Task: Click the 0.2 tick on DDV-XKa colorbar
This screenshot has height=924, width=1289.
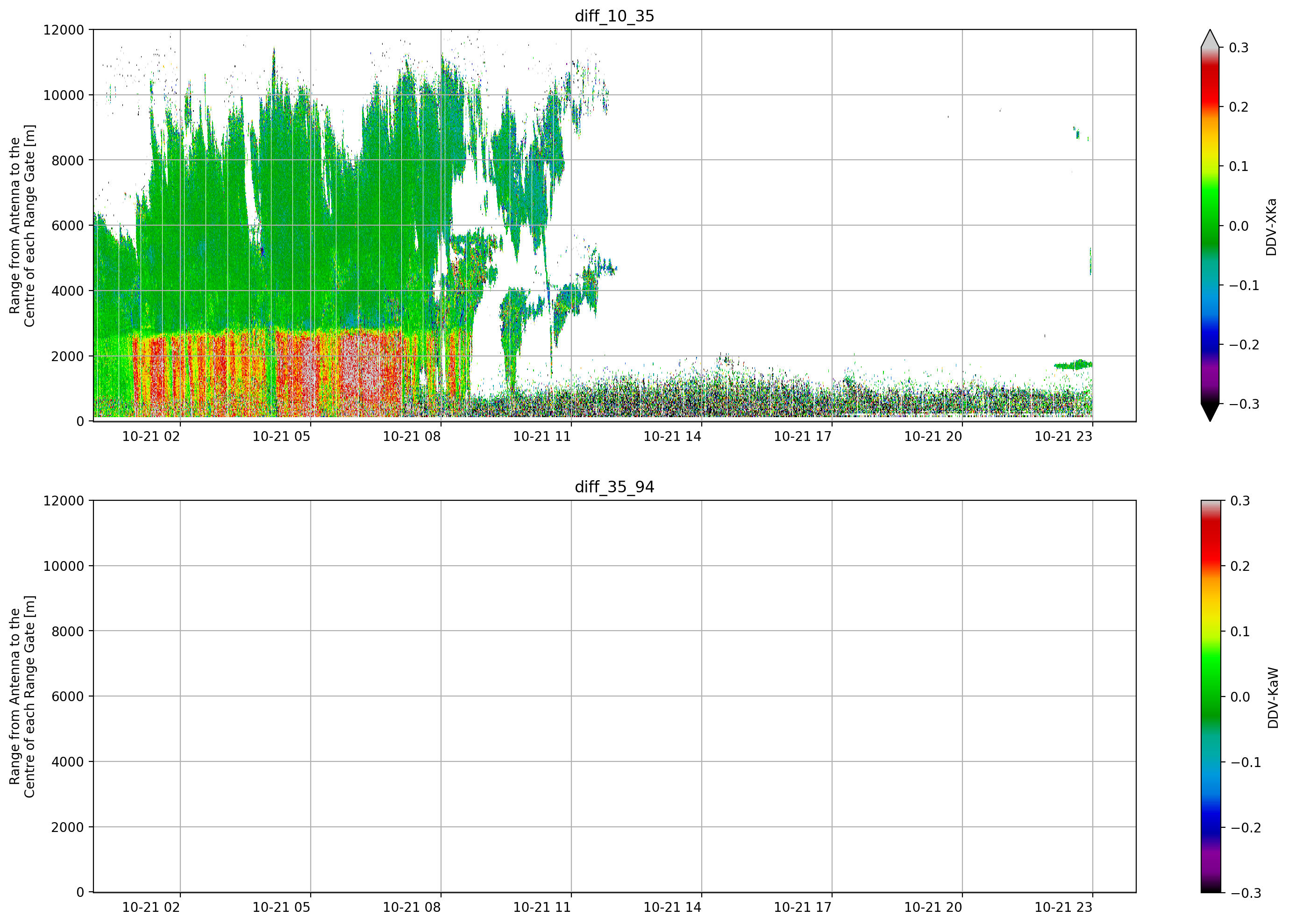Action: click(x=1239, y=107)
